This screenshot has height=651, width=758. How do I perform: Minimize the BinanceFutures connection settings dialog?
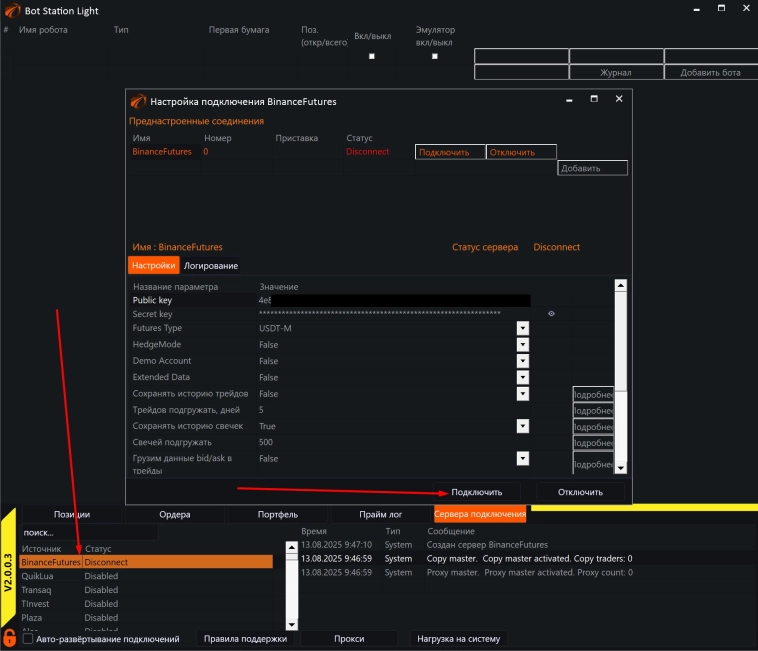click(569, 99)
